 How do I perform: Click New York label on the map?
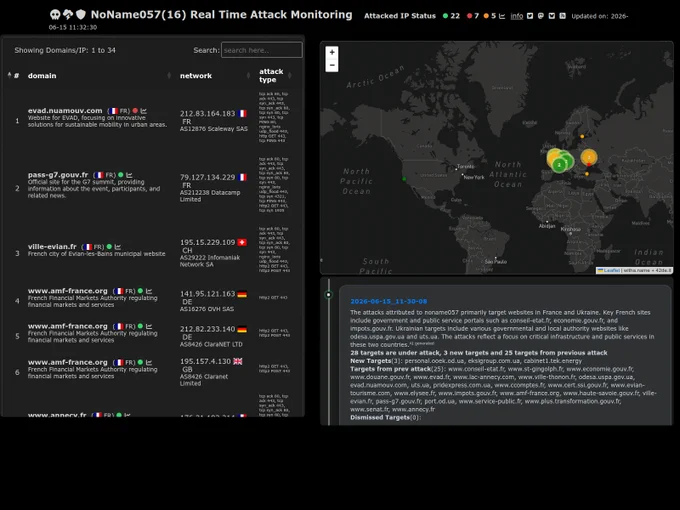click(474, 177)
